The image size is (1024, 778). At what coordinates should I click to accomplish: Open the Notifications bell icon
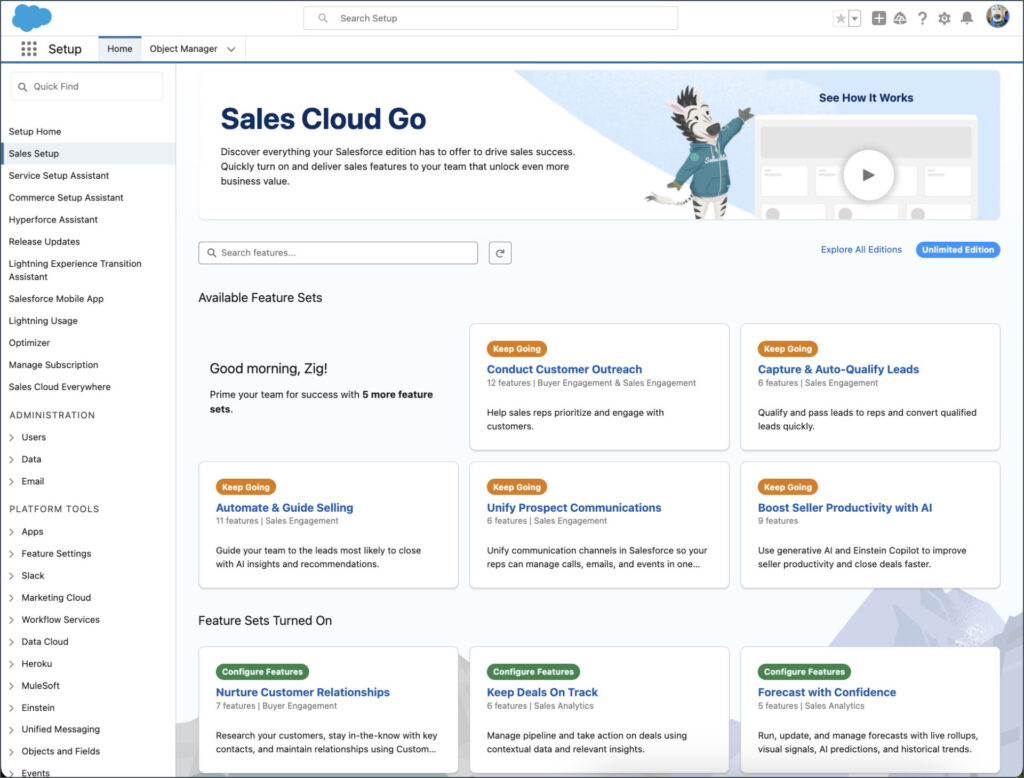[x=967, y=18]
